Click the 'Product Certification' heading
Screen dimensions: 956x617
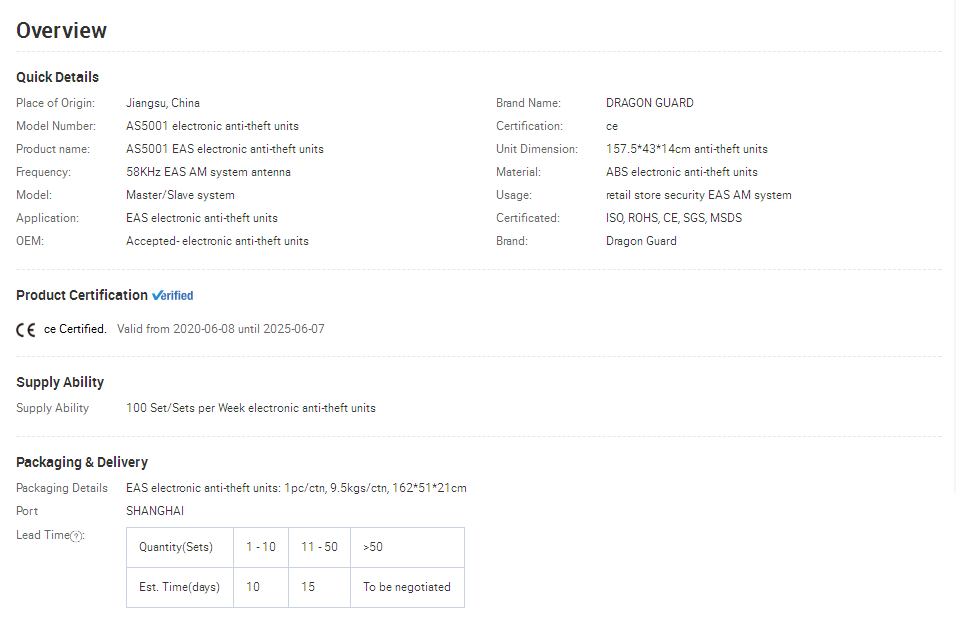[82, 296]
